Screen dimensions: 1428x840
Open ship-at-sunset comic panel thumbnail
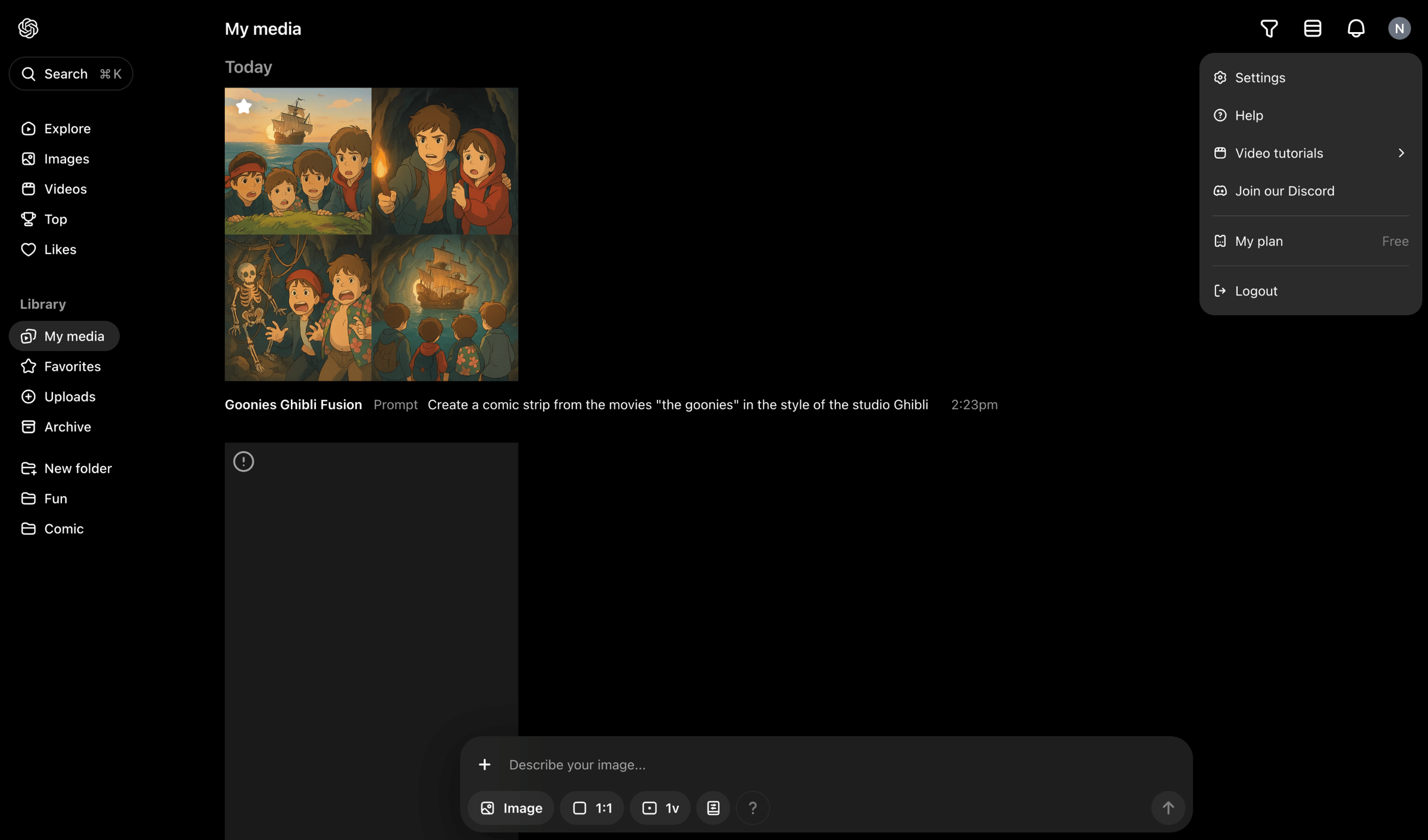pyautogui.click(x=298, y=161)
